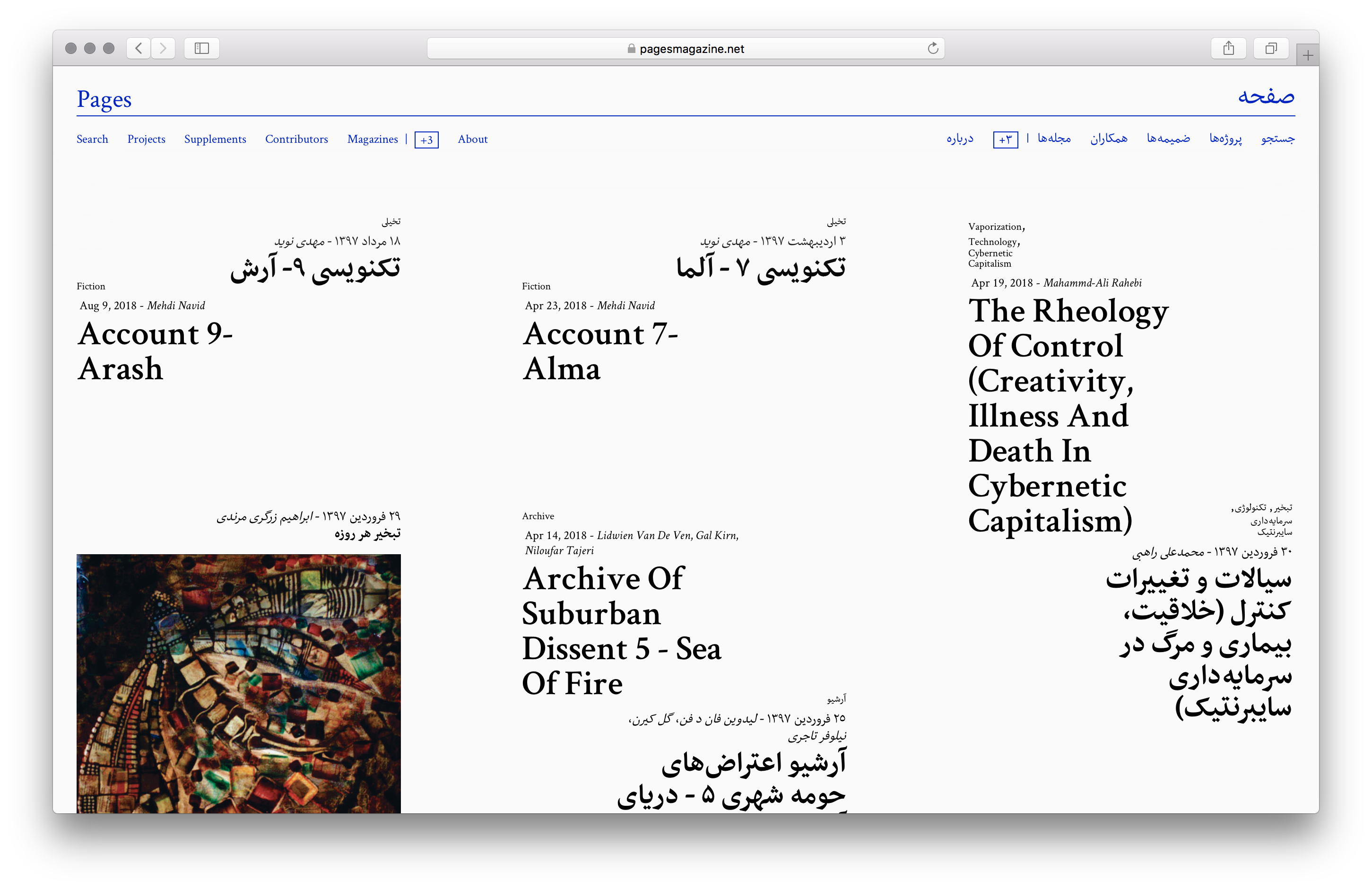The height and width of the screenshot is (889, 1372).
Task: Open the Share sheet icon
Action: (1228, 48)
